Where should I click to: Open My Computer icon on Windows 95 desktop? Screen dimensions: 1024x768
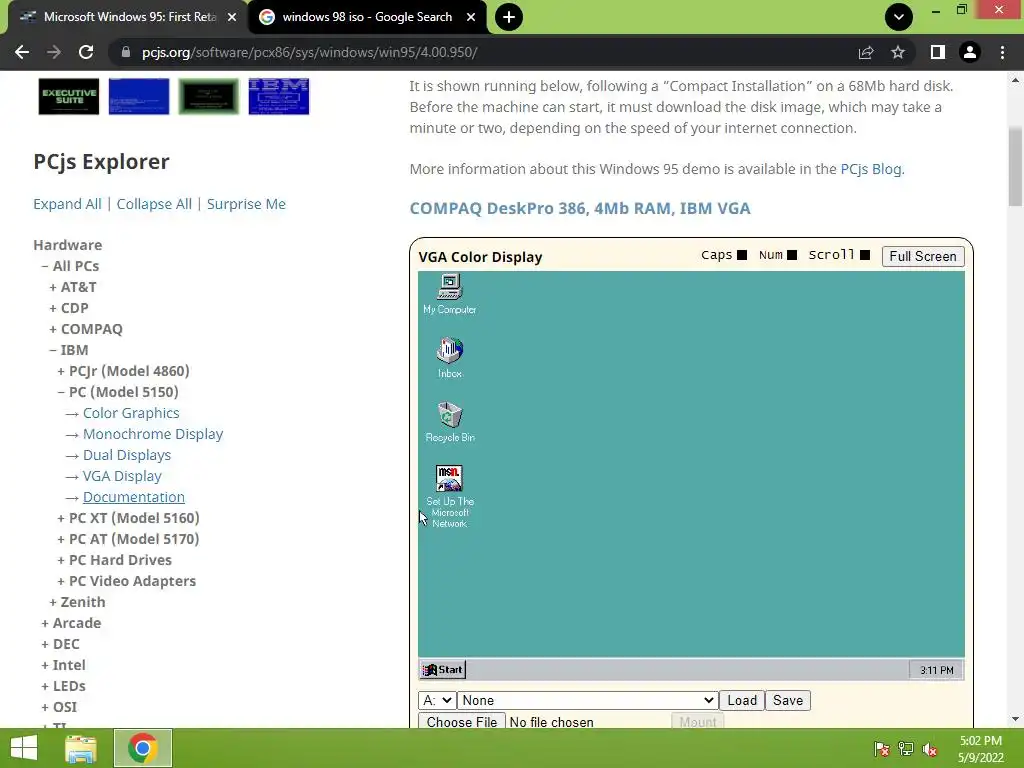tap(449, 295)
